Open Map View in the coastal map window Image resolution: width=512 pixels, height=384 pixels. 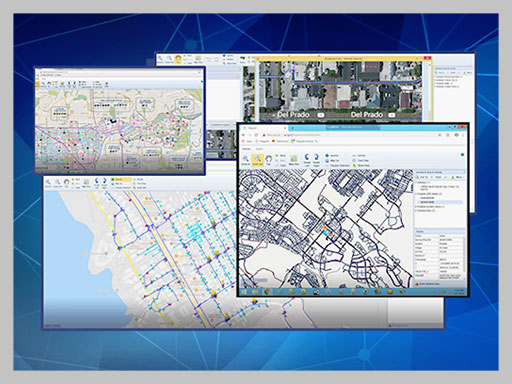pos(86,183)
